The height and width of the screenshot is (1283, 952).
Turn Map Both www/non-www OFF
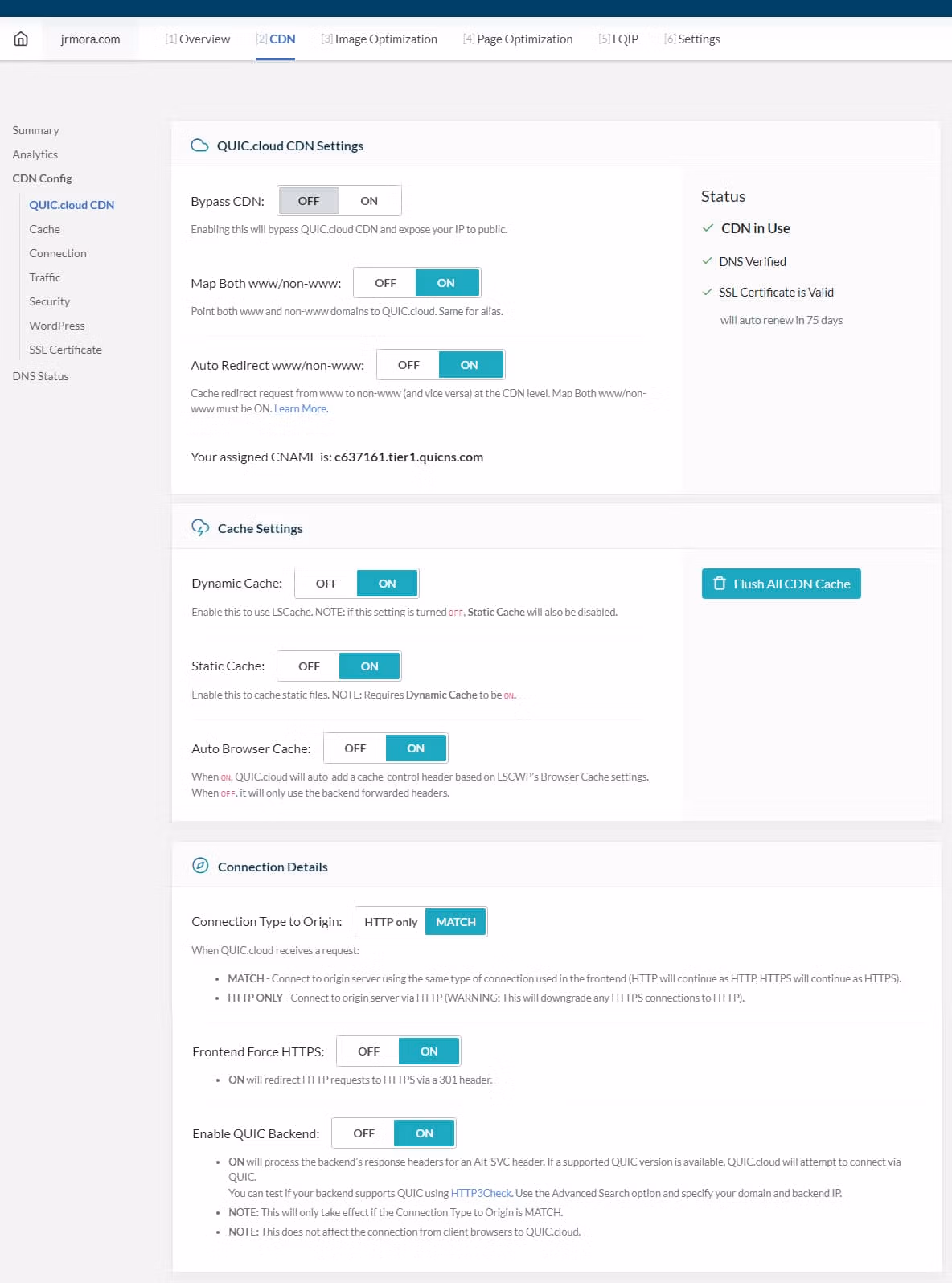(385, 283)
